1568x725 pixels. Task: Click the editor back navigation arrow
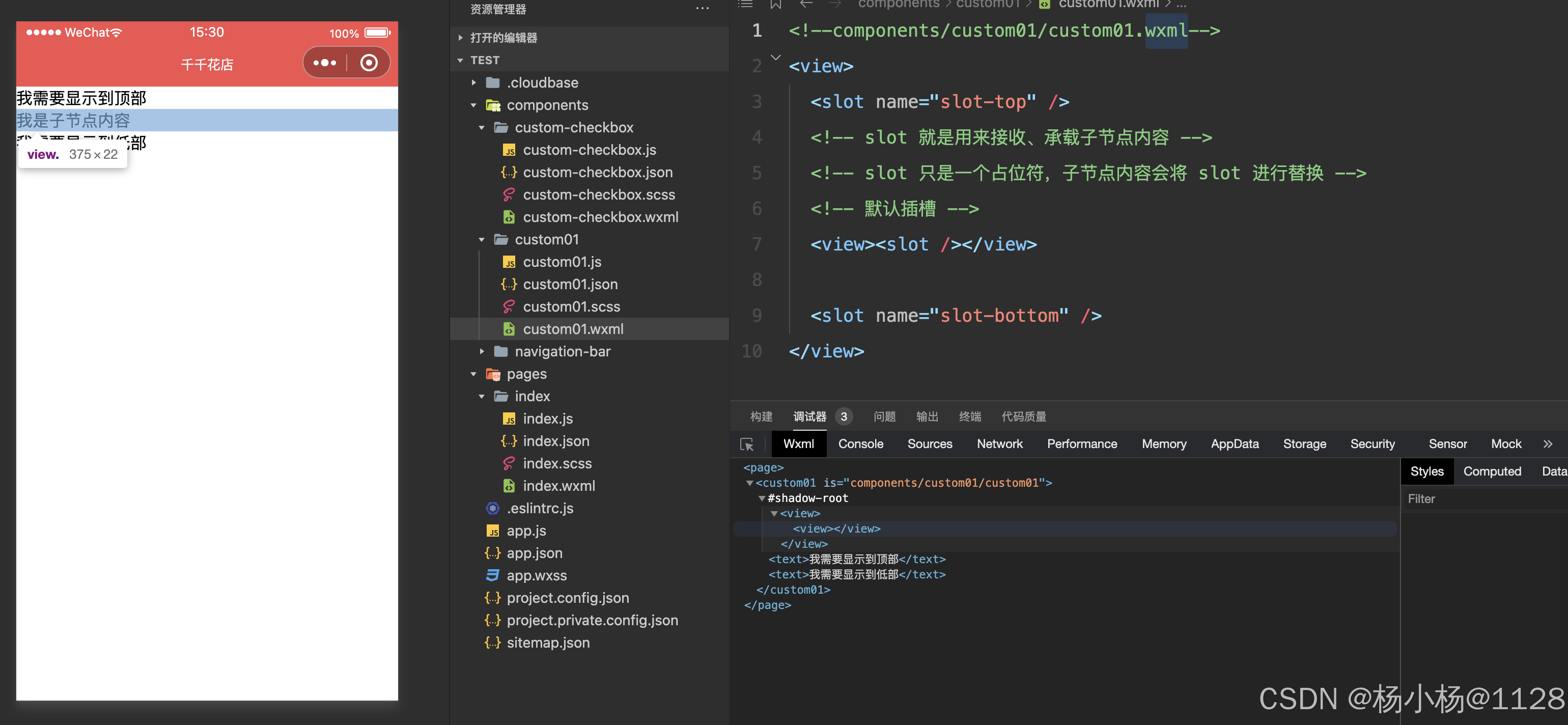(806, 4)
